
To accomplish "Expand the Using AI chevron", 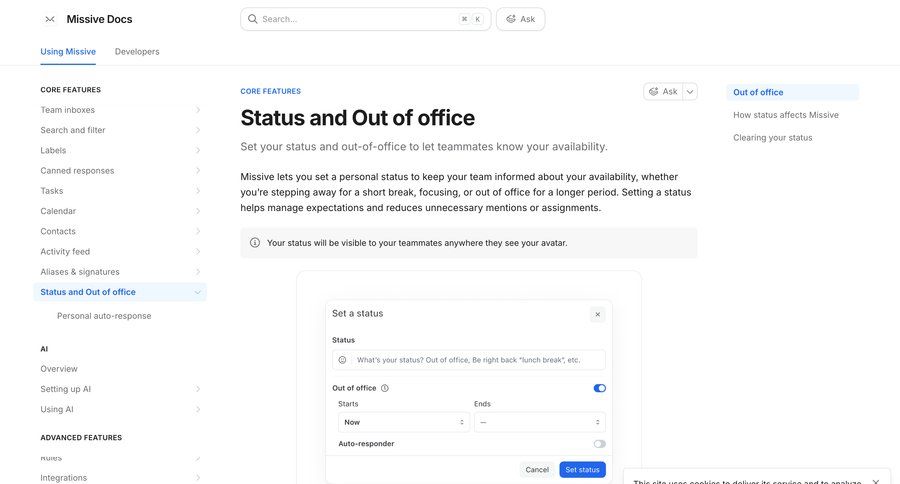I will pyautogui.click(x=197, y=409).
